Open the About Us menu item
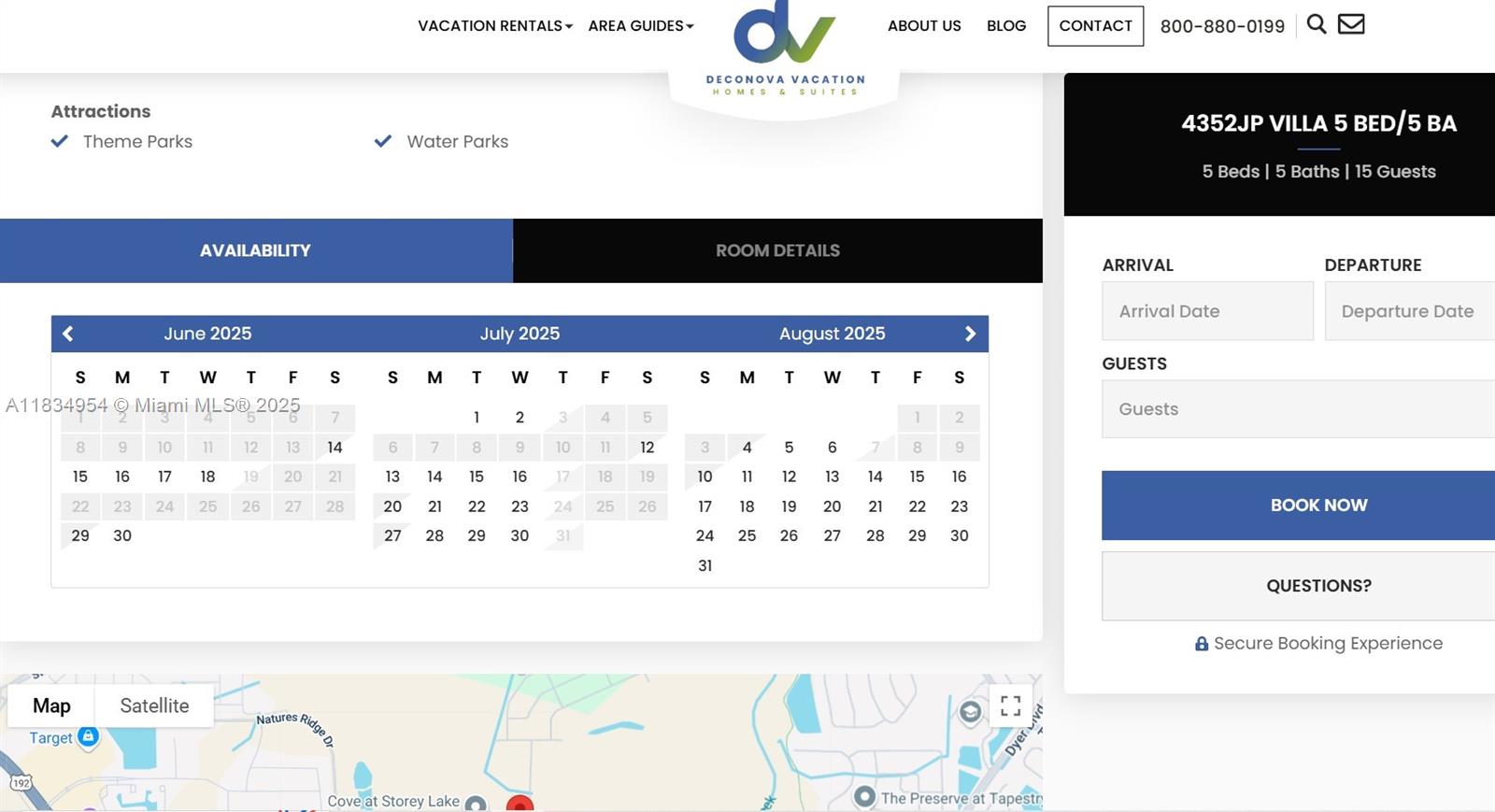Screen dimensions: 1495x812 pyautogui.click(x=923, y=26)
